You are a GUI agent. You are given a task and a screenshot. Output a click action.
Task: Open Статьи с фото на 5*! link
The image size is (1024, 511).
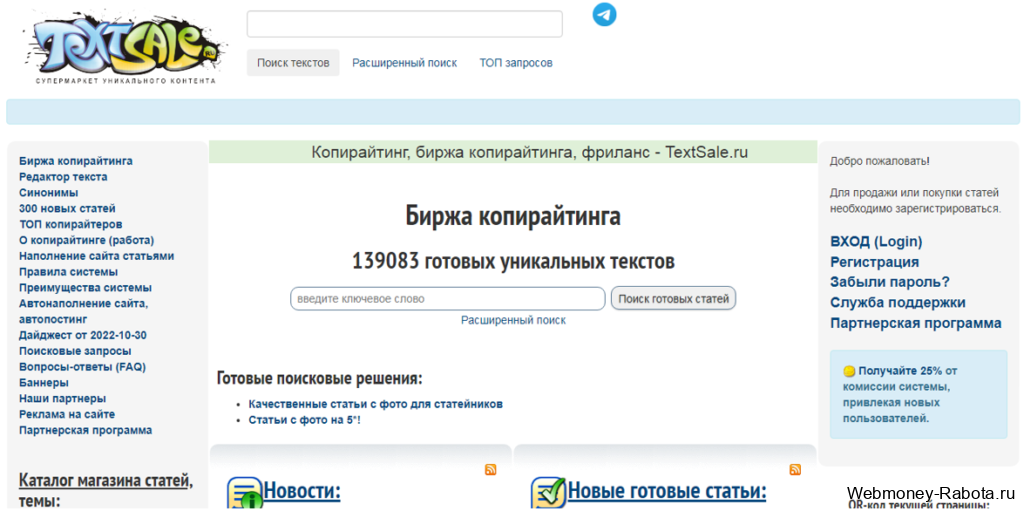point(304,420)
